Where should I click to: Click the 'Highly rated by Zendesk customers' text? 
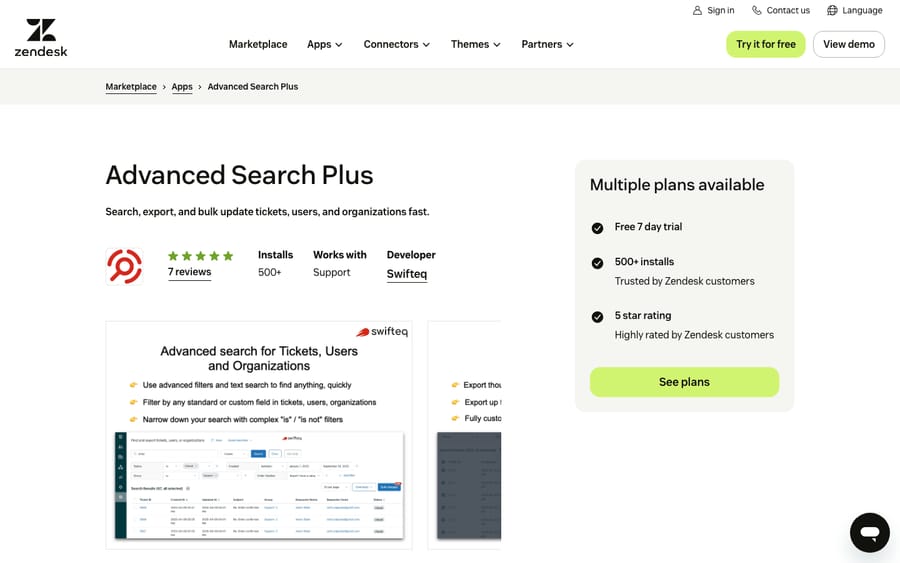point(694,335)
